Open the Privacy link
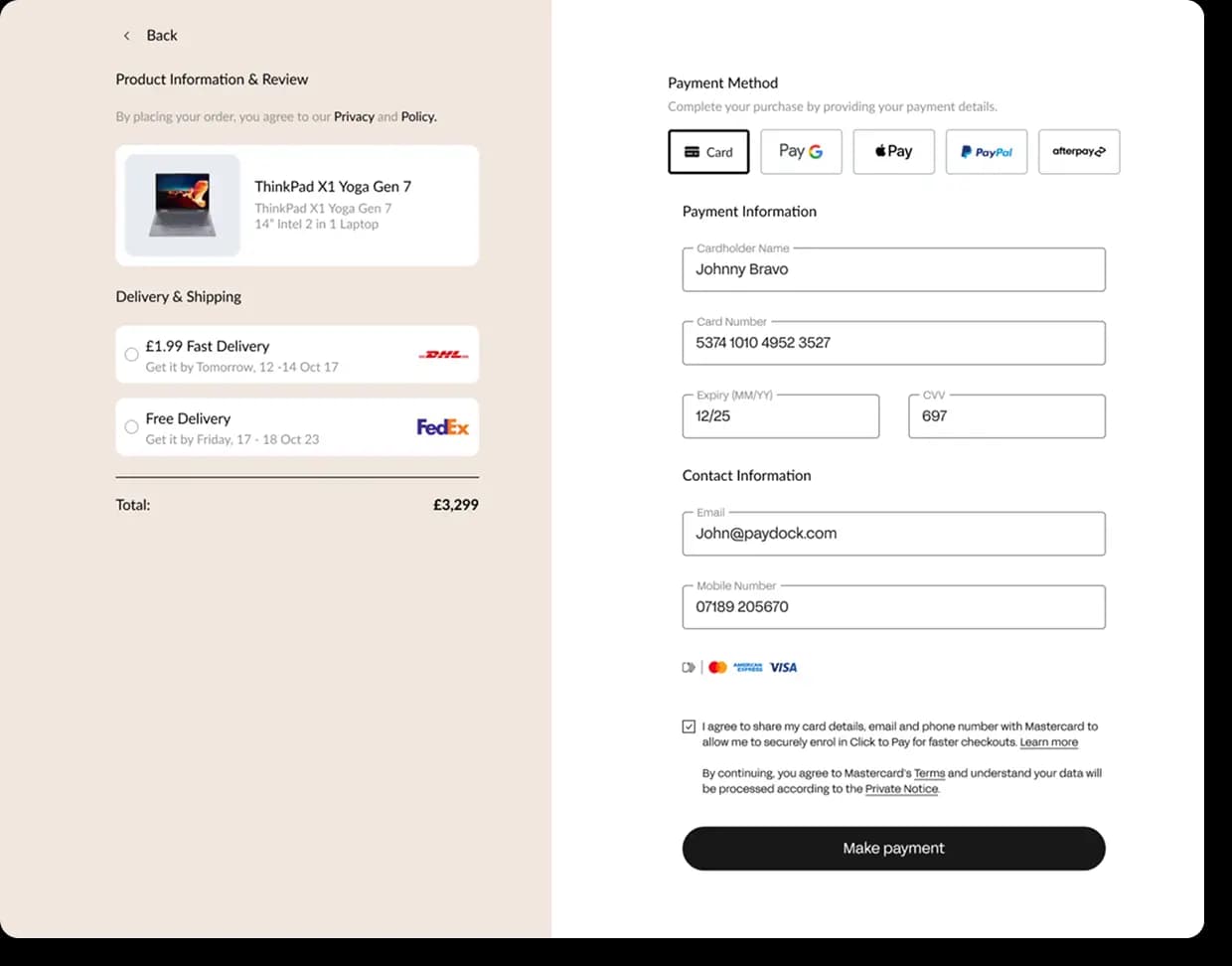Viewport: 1232px width, 966px height. coord(354,117)
